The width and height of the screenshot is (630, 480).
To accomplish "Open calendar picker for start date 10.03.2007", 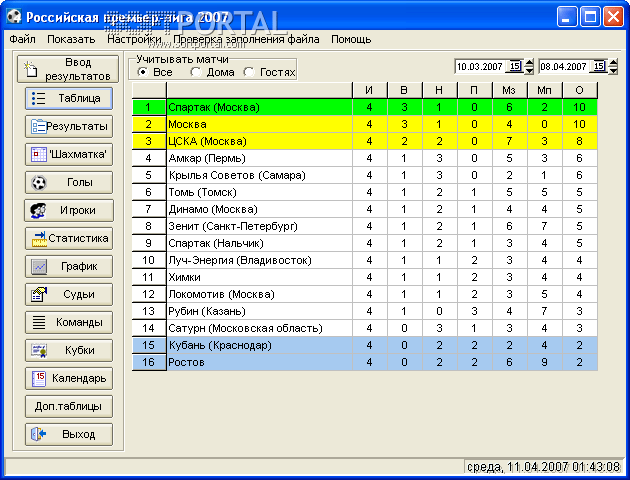I will click(x=515, y=66).
